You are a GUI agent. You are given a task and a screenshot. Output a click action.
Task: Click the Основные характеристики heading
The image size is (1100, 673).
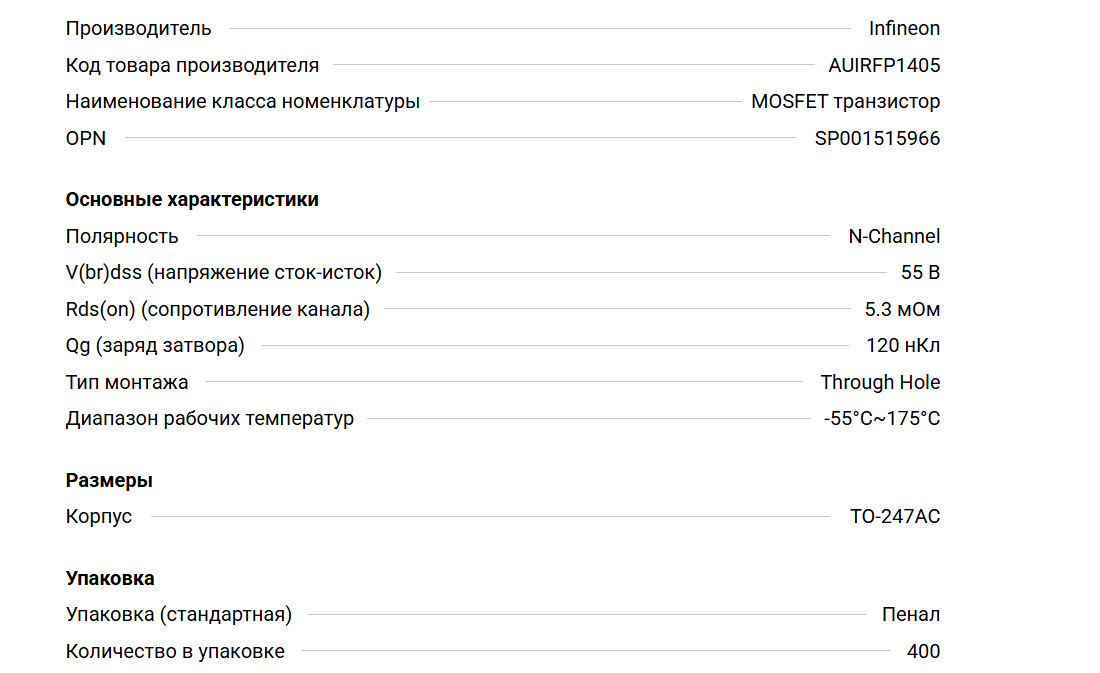192,199
